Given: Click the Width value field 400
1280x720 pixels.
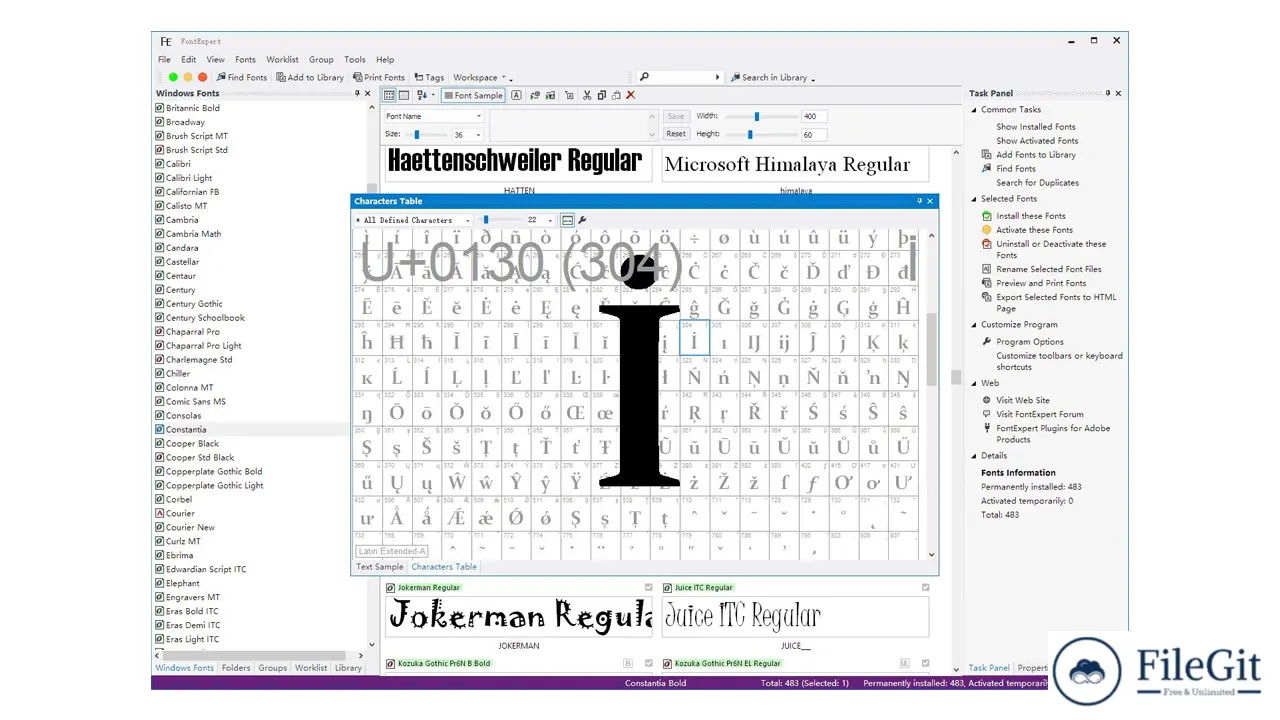Looking at the screenshot, I should point(813,116).
